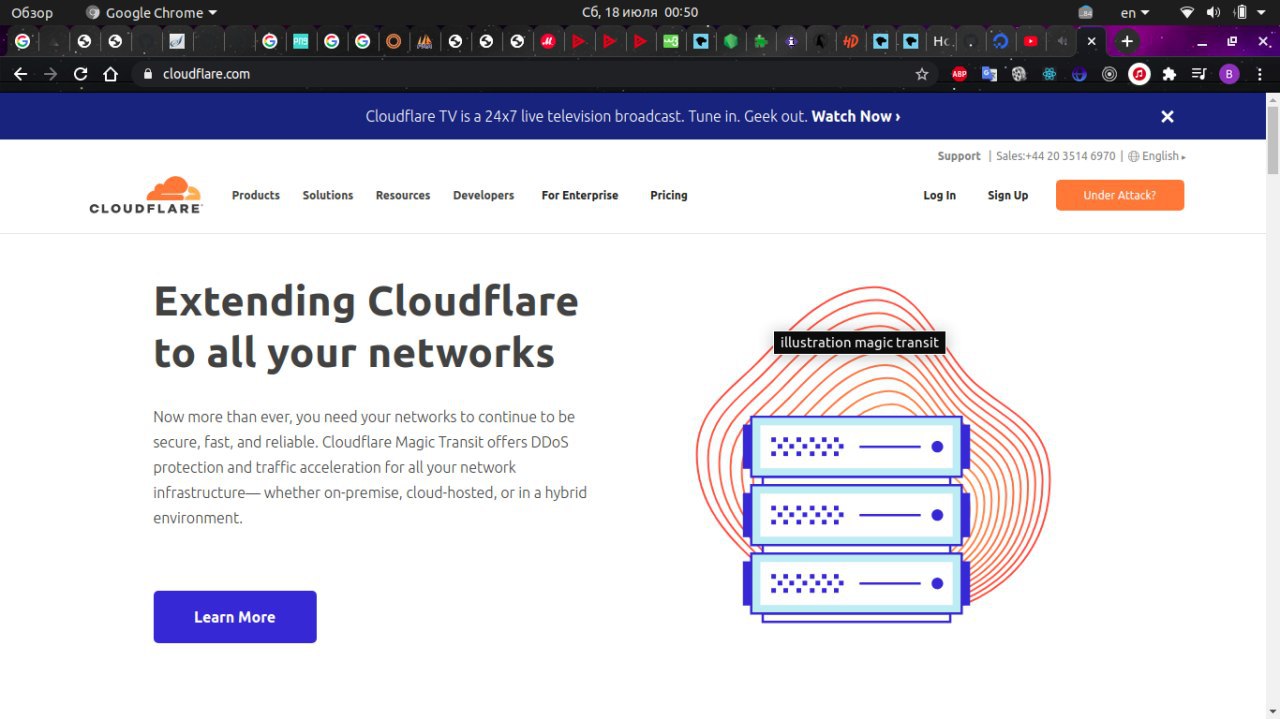
Task: Click the Support link
Action: (959, 156)
